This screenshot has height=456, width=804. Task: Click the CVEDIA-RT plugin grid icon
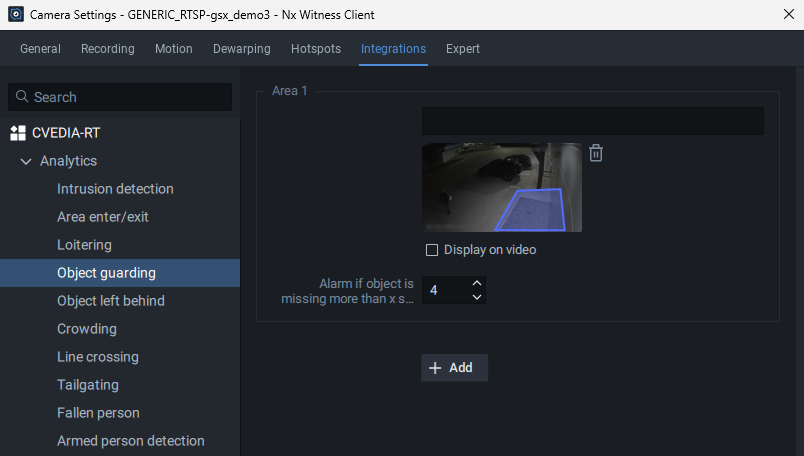pos(17,133)
